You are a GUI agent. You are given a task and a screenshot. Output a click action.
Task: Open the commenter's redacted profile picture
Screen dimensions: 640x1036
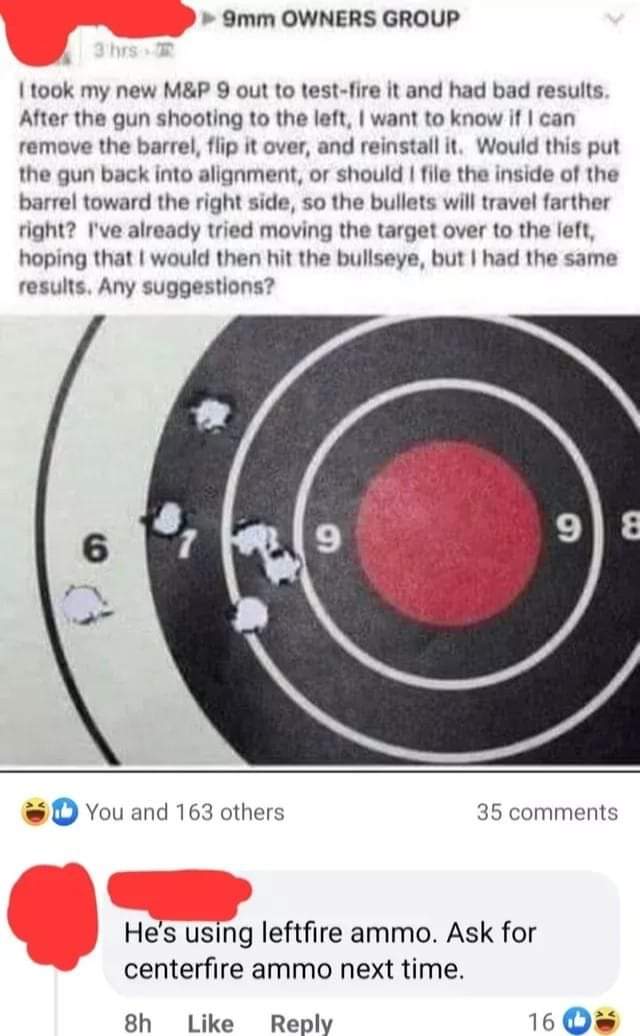[52, 917]
